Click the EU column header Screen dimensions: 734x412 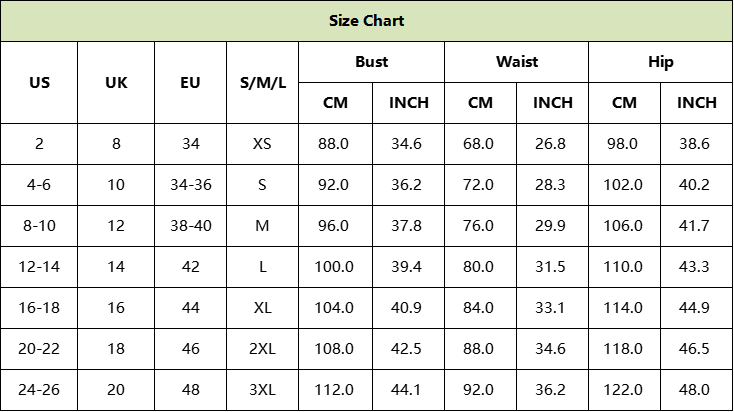click(x=191, y=82)
